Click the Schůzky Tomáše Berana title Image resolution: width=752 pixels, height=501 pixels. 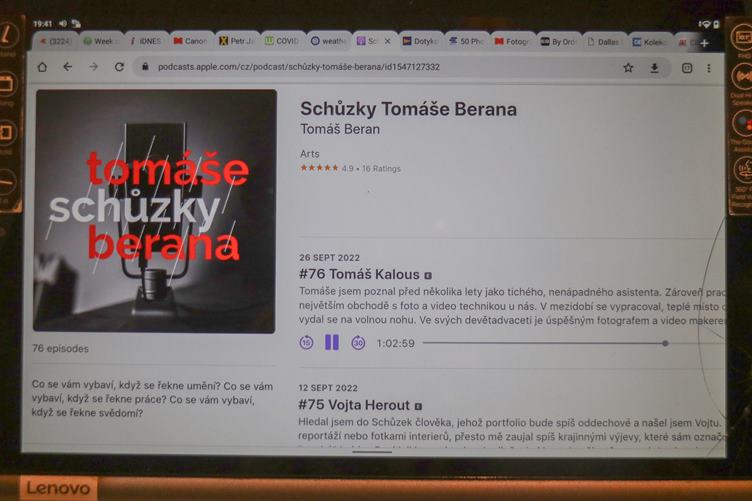[x=409, y=109]
